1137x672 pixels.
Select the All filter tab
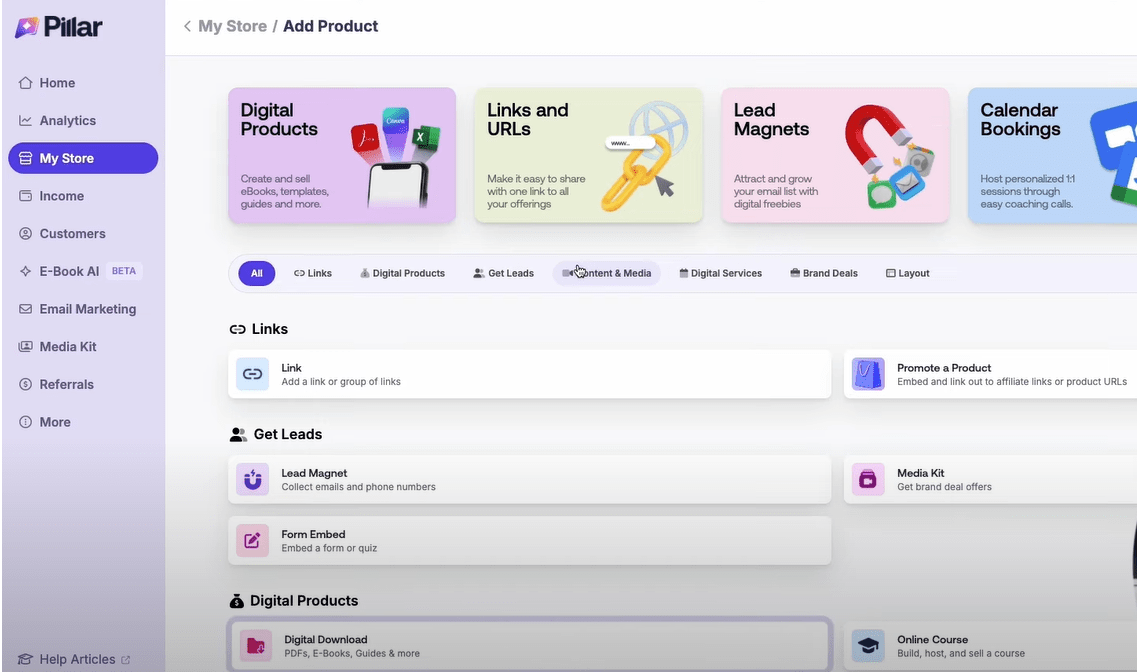click(257, 273)
